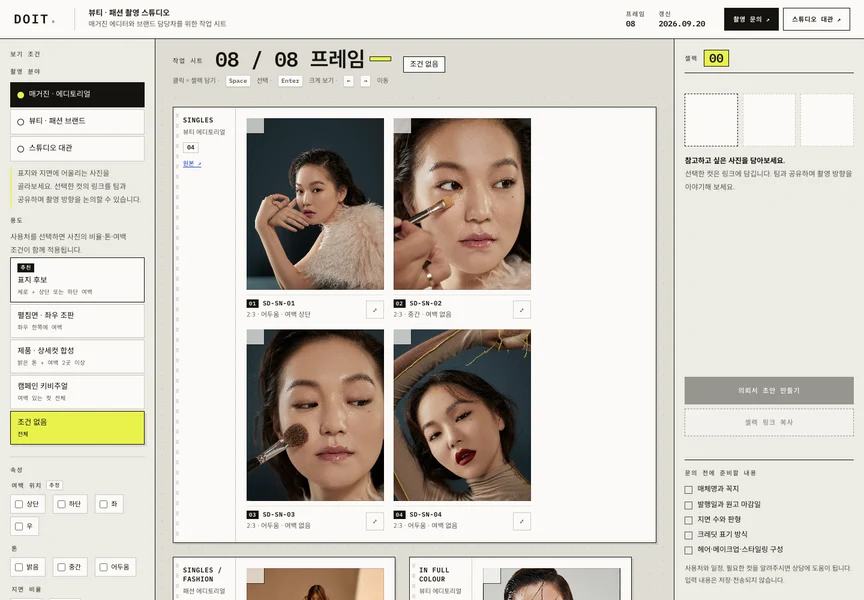The image size is (864, 600).
Task: Select photo SD-SN-01 woman with fur
Action: click(315, 204)
